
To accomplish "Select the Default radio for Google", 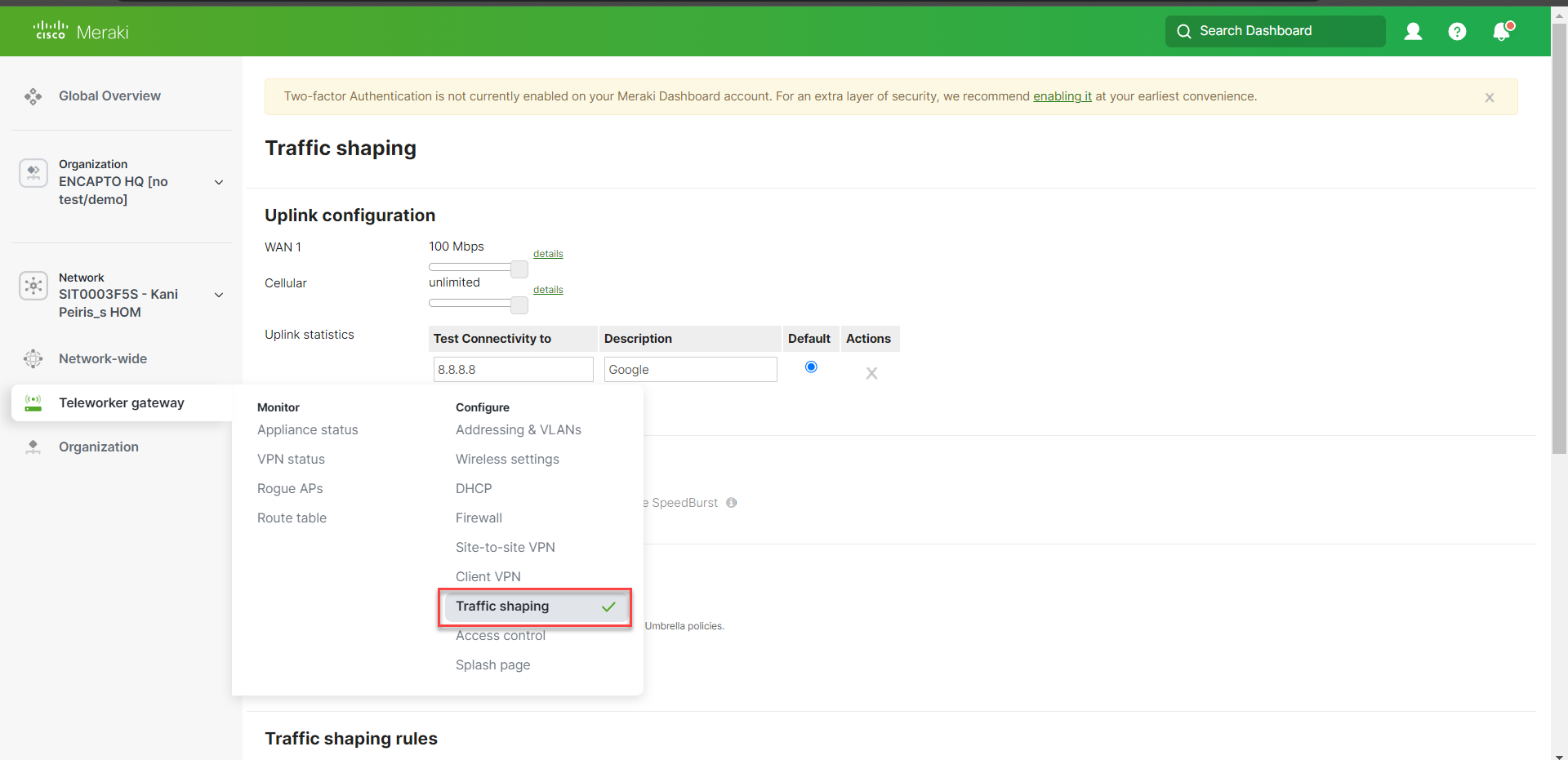I will pyautogui.click(x=811, y=367).
